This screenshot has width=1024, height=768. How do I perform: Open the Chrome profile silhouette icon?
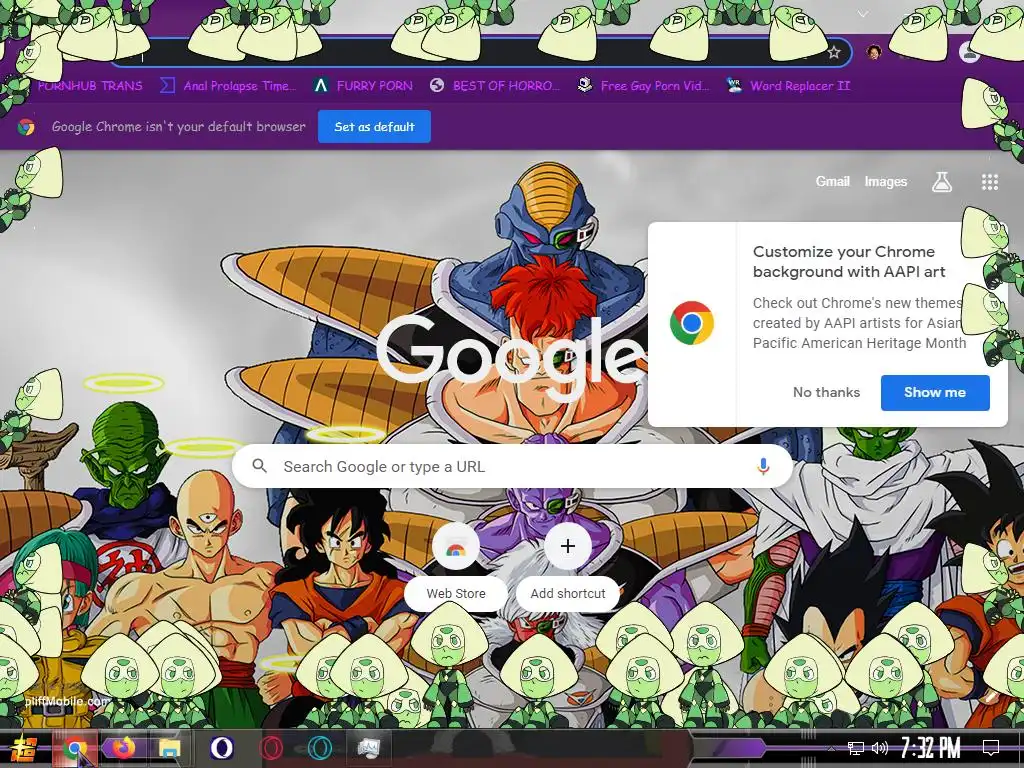pos(969,52)
